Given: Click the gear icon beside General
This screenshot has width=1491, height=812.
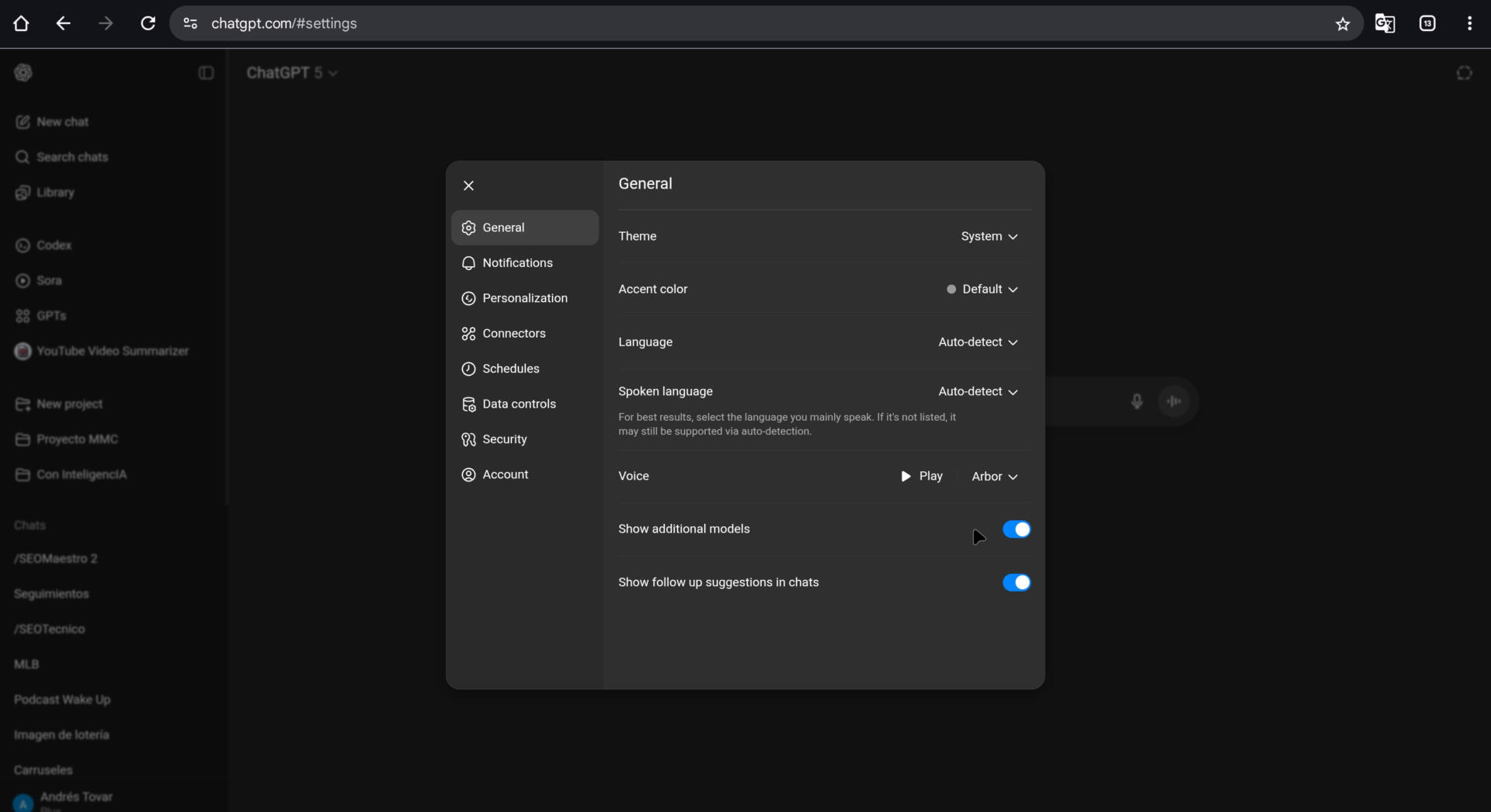Looking at the screenshot, I should 468,227.
